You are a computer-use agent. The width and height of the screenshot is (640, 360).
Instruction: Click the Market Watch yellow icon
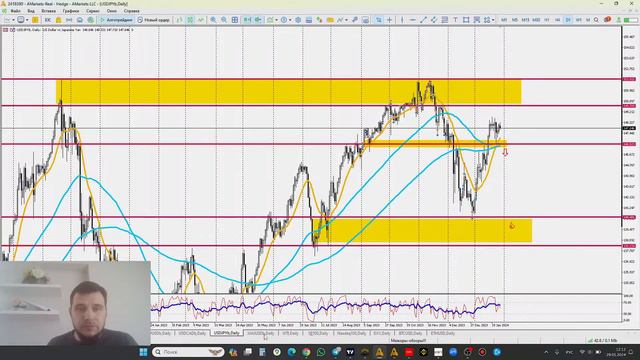[35, 20]
